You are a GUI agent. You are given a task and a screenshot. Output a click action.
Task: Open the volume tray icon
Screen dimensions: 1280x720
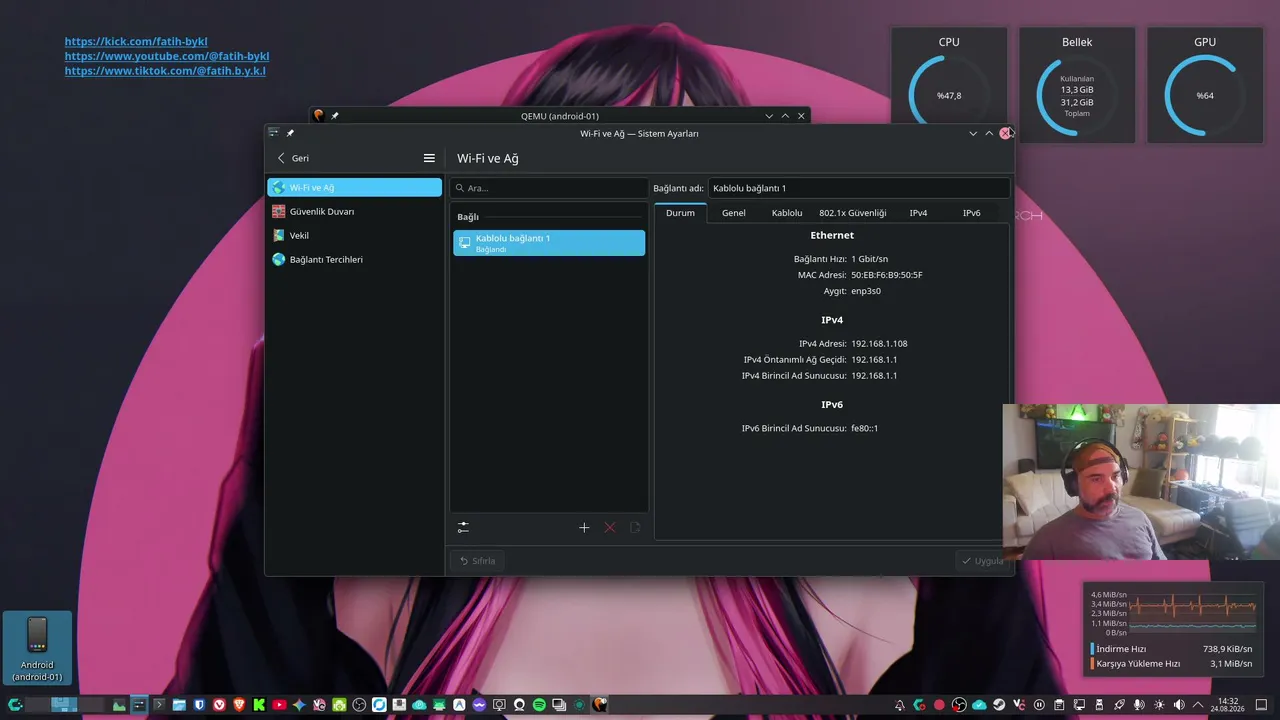coord(1179,705)
